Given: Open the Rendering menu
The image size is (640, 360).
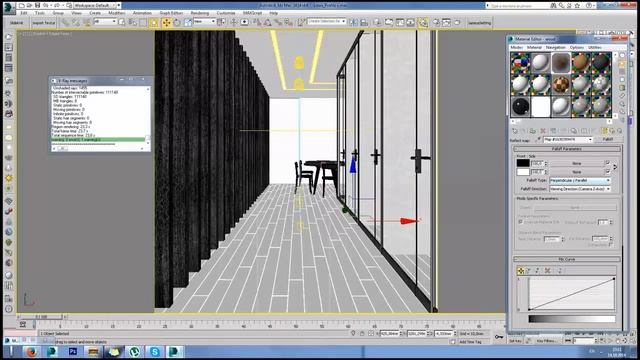Looking at the screenshot, I should (200, 13).
